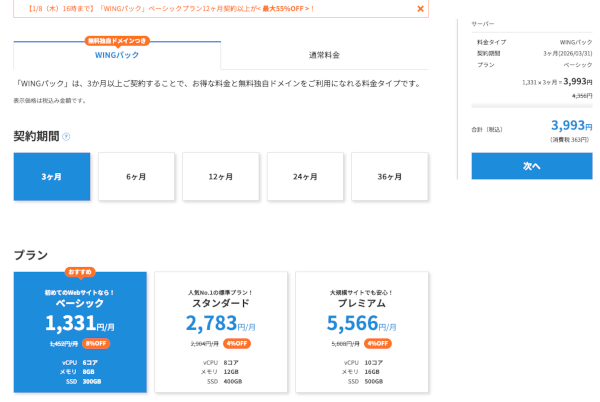This screenshot has width=600, height=402.
Task: Choose the 12ヶ月 contract period
Action: (220, 176)
